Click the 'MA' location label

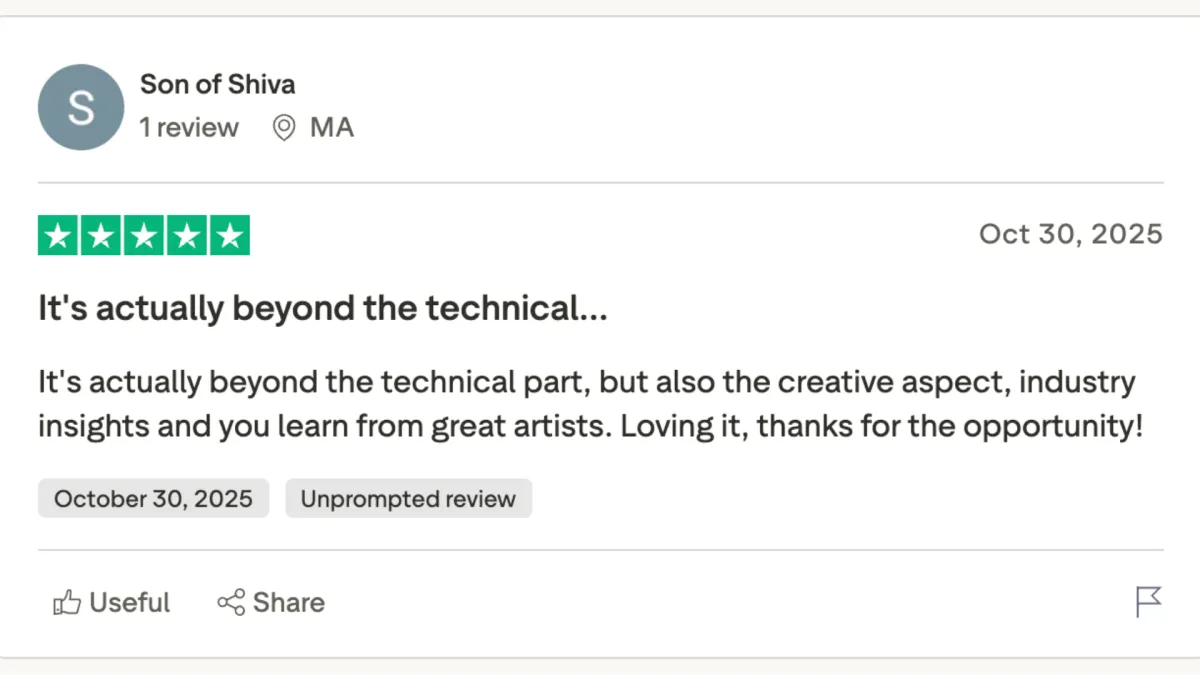click(332, 128)
